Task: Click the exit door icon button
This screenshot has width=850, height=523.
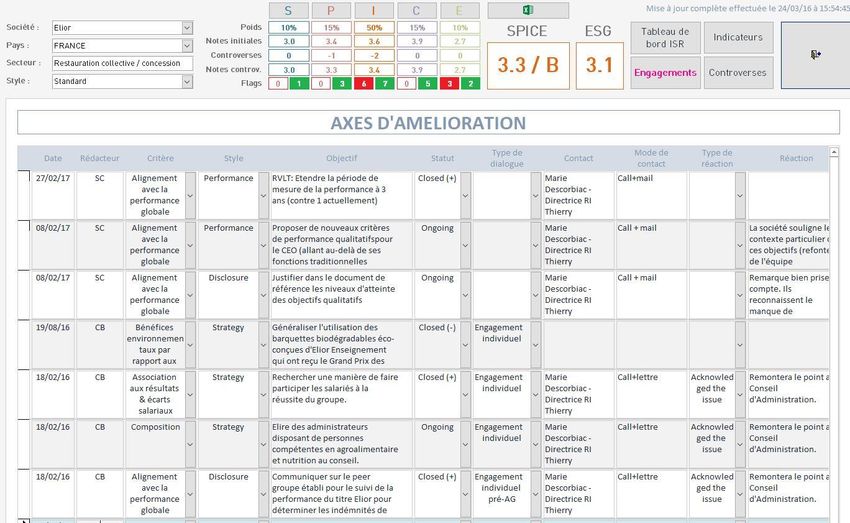Action: [x=815, y=55]
